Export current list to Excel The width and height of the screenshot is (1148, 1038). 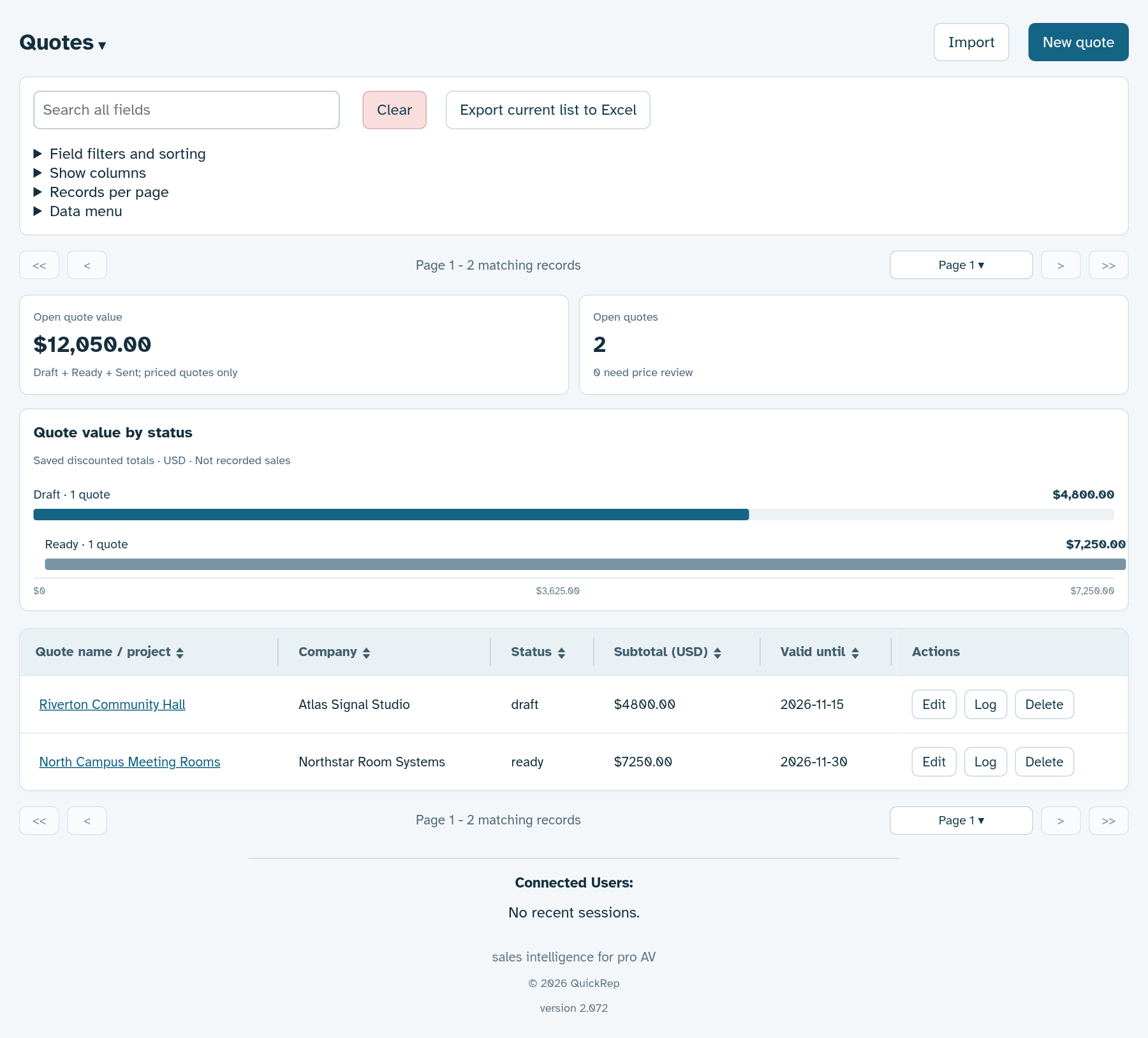tap(548, 110)
